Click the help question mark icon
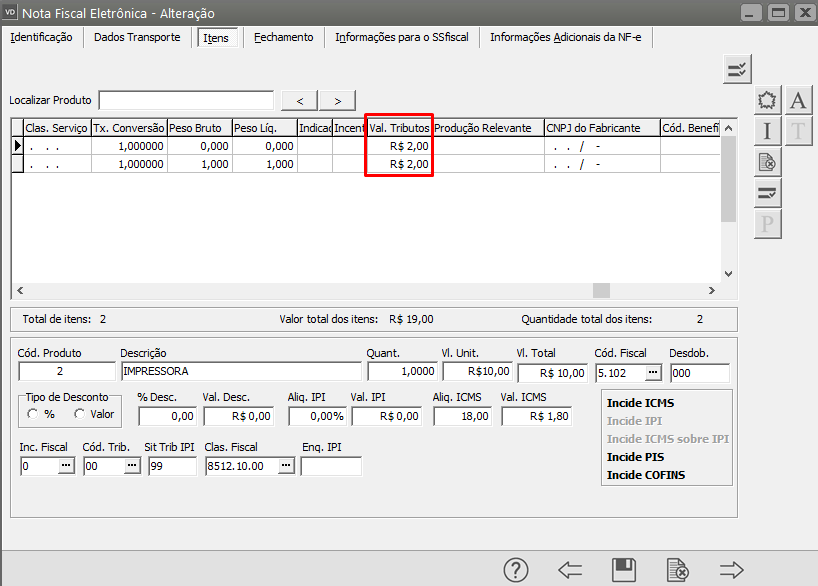Screen dimensions: 818x586 [x=515, y=570]
